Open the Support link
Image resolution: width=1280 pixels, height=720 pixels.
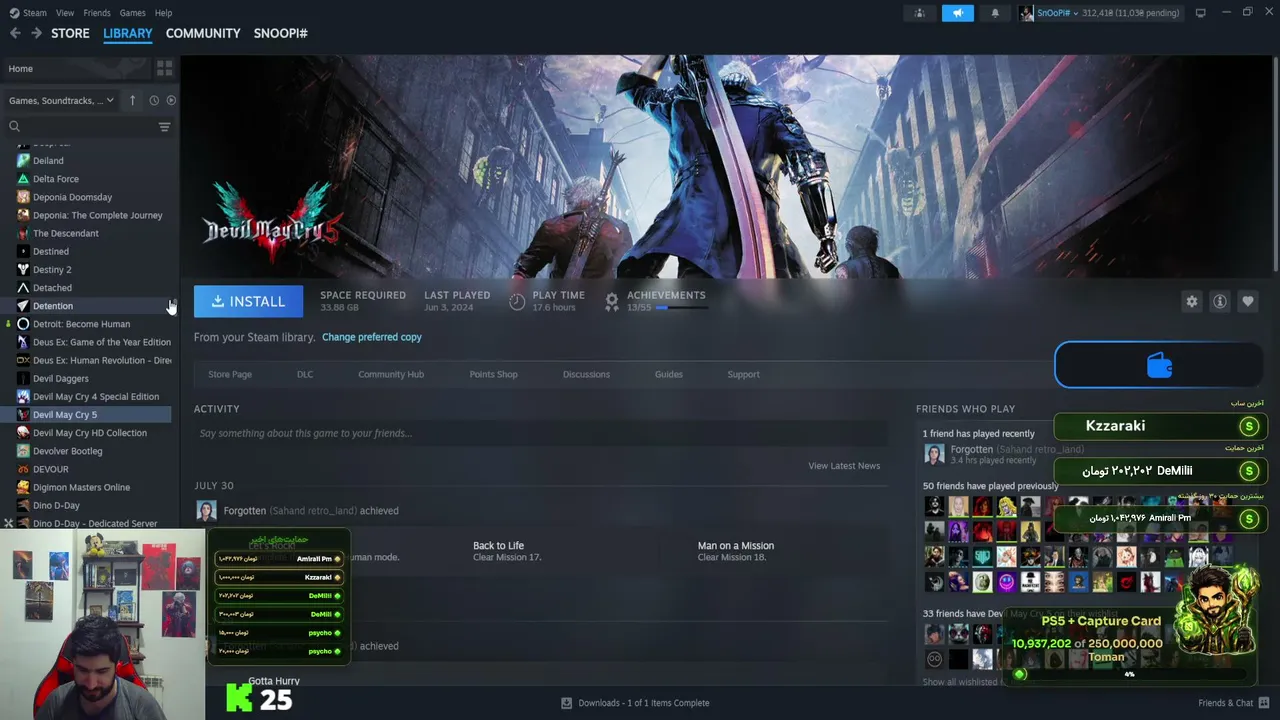pyautogui.click(x=743, y=374)
